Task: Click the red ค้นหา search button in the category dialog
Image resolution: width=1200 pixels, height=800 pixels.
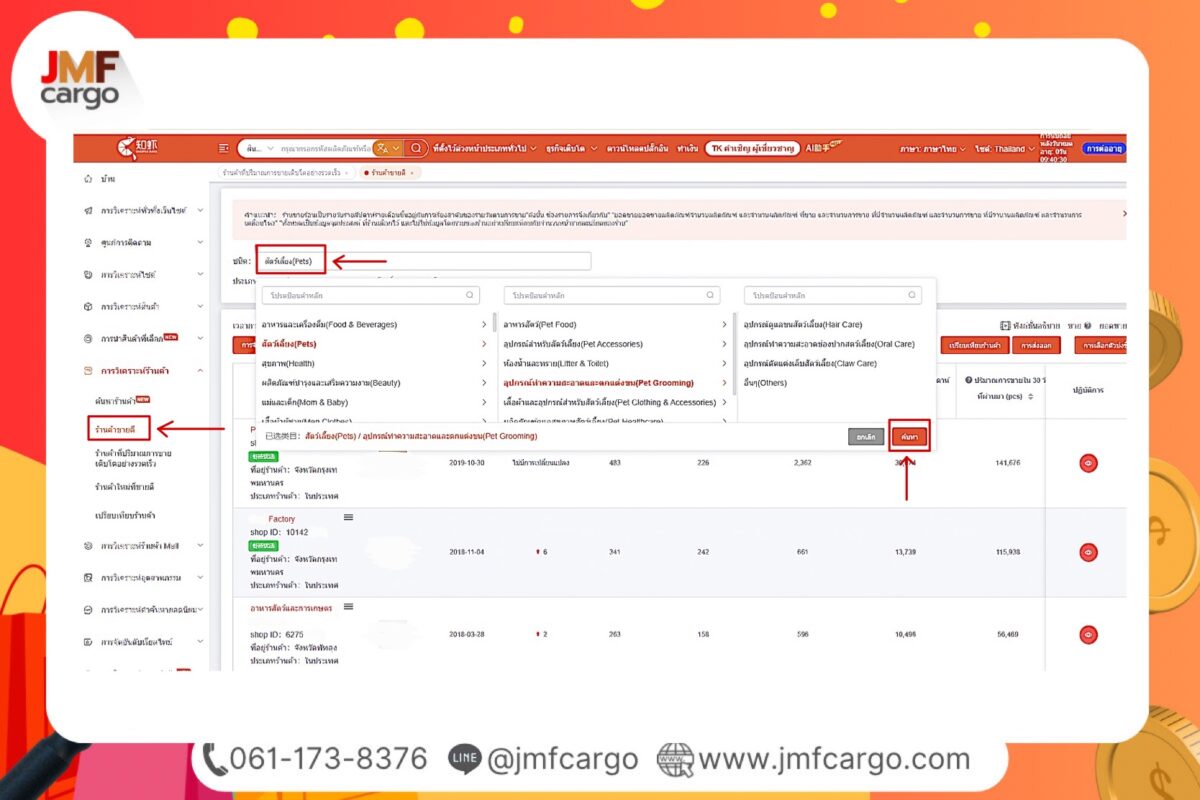Action: (909, 436)
